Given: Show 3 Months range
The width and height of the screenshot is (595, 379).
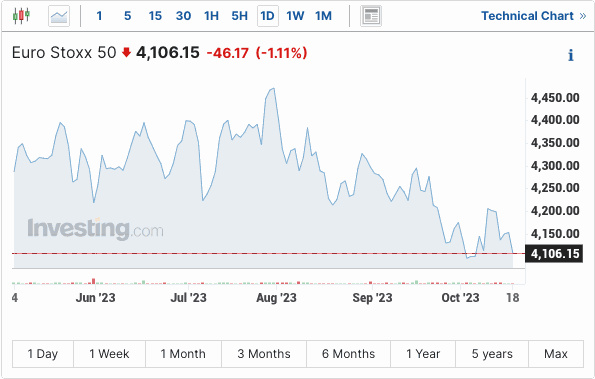Looking at the screenshot, I should click(x=264, y=354).
